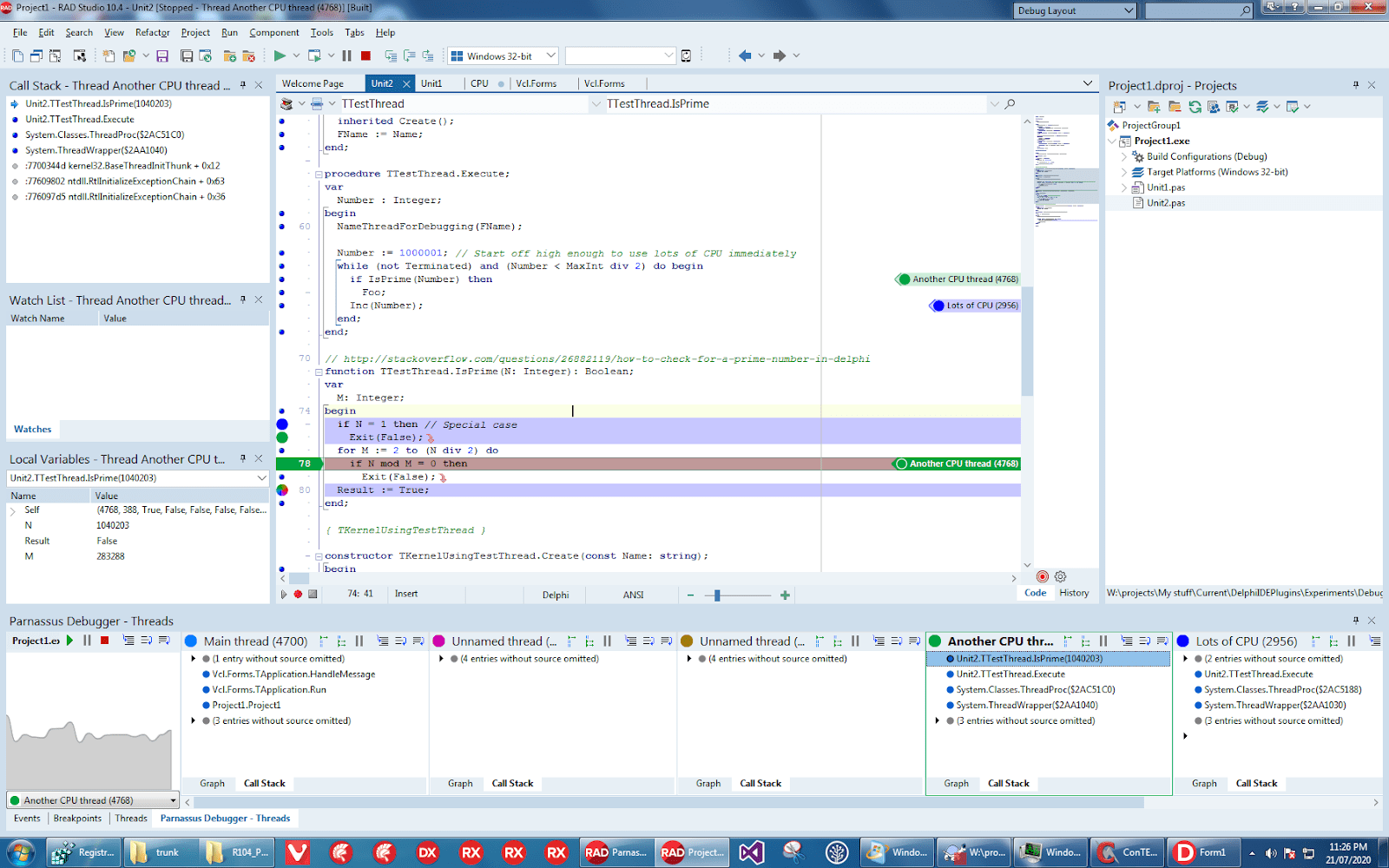
Task: Click the back navigation arrow in toolbar
Action: pos(745,56)
